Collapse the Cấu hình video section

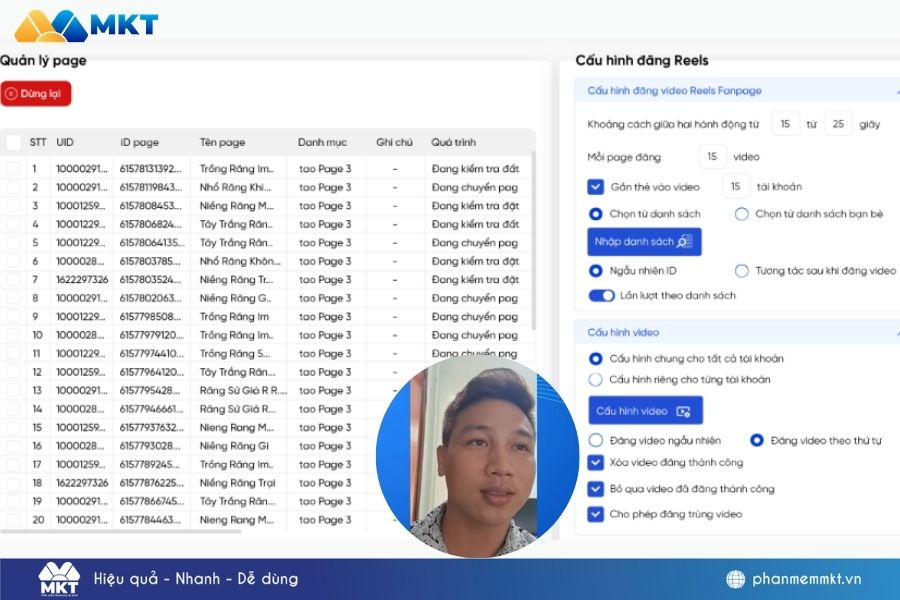pyautogui.click(x=896, y=332)
